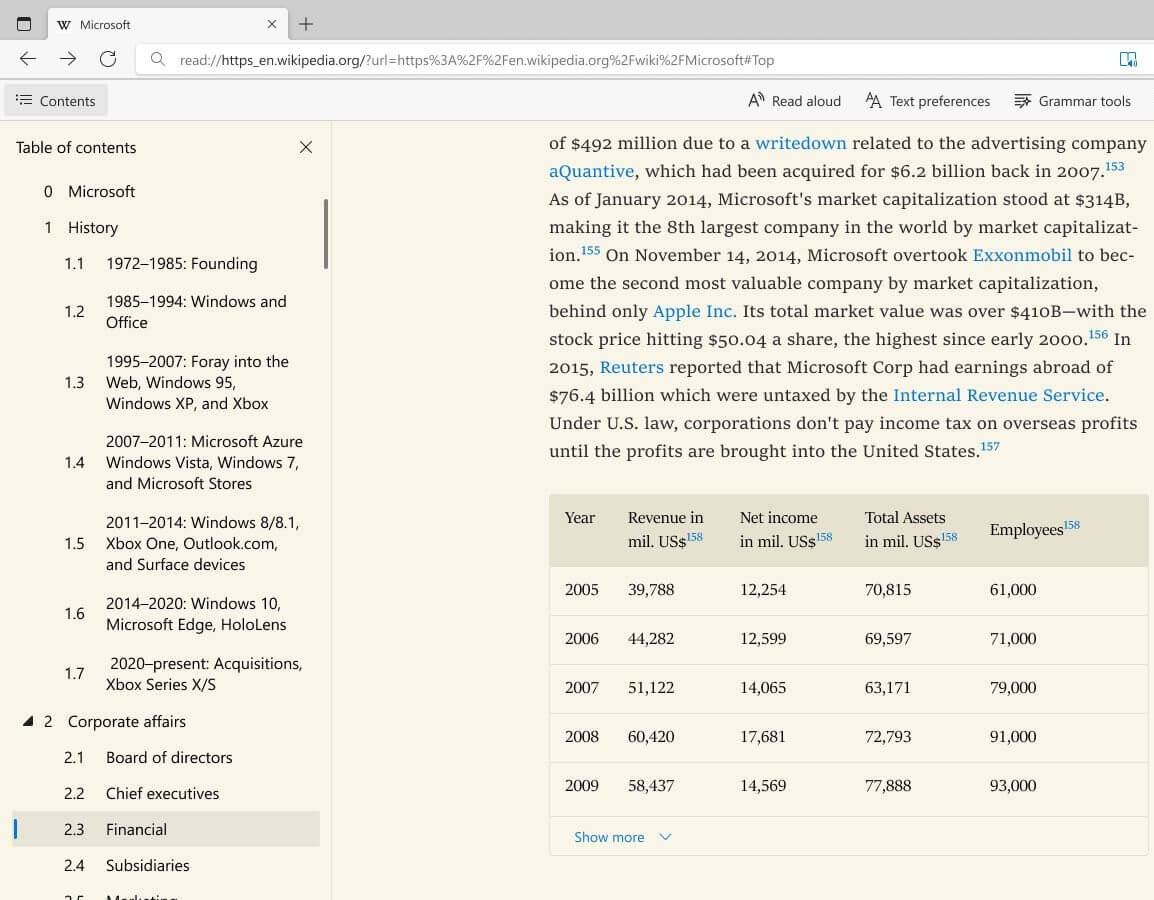Close the Microsoft tab
Viewport: 1154px width, 900px height.
click(272, 24)
